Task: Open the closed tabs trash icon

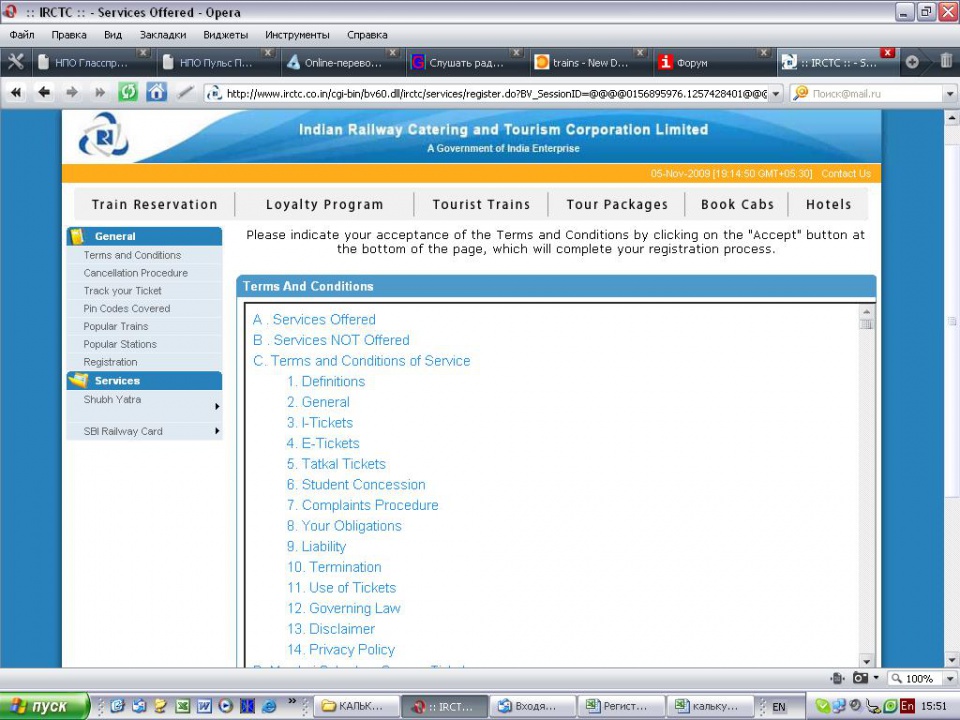Action: point(945,62)
